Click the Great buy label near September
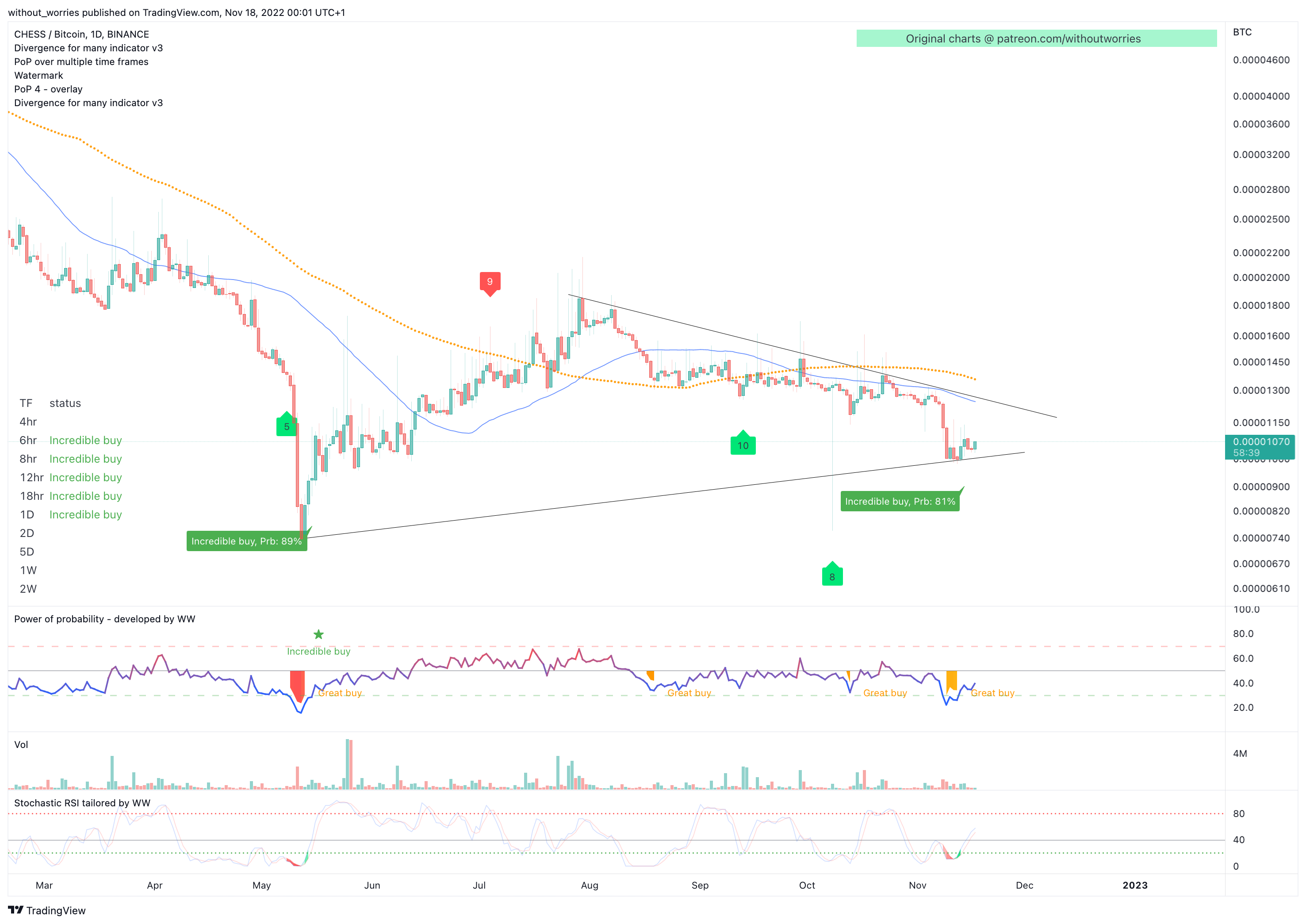Viewport: 1306px width, 924px height. point(689,693)
